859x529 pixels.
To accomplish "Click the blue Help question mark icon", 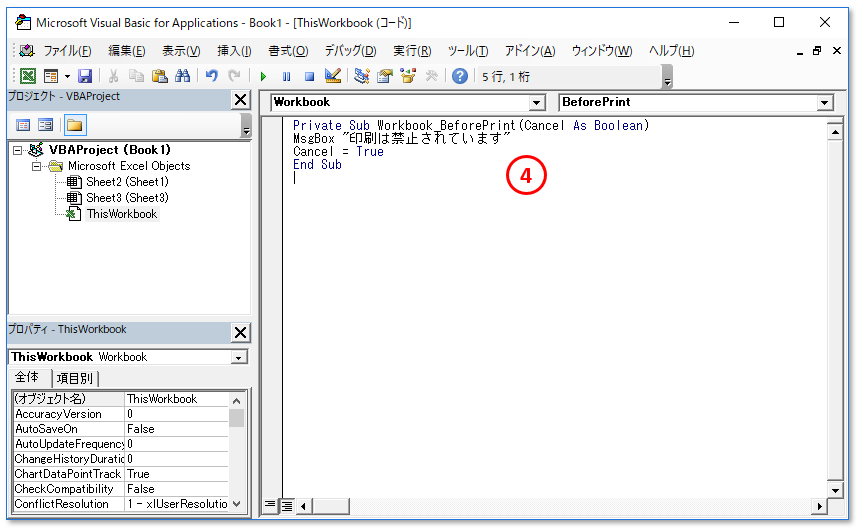I will click(x=460, y=76).
